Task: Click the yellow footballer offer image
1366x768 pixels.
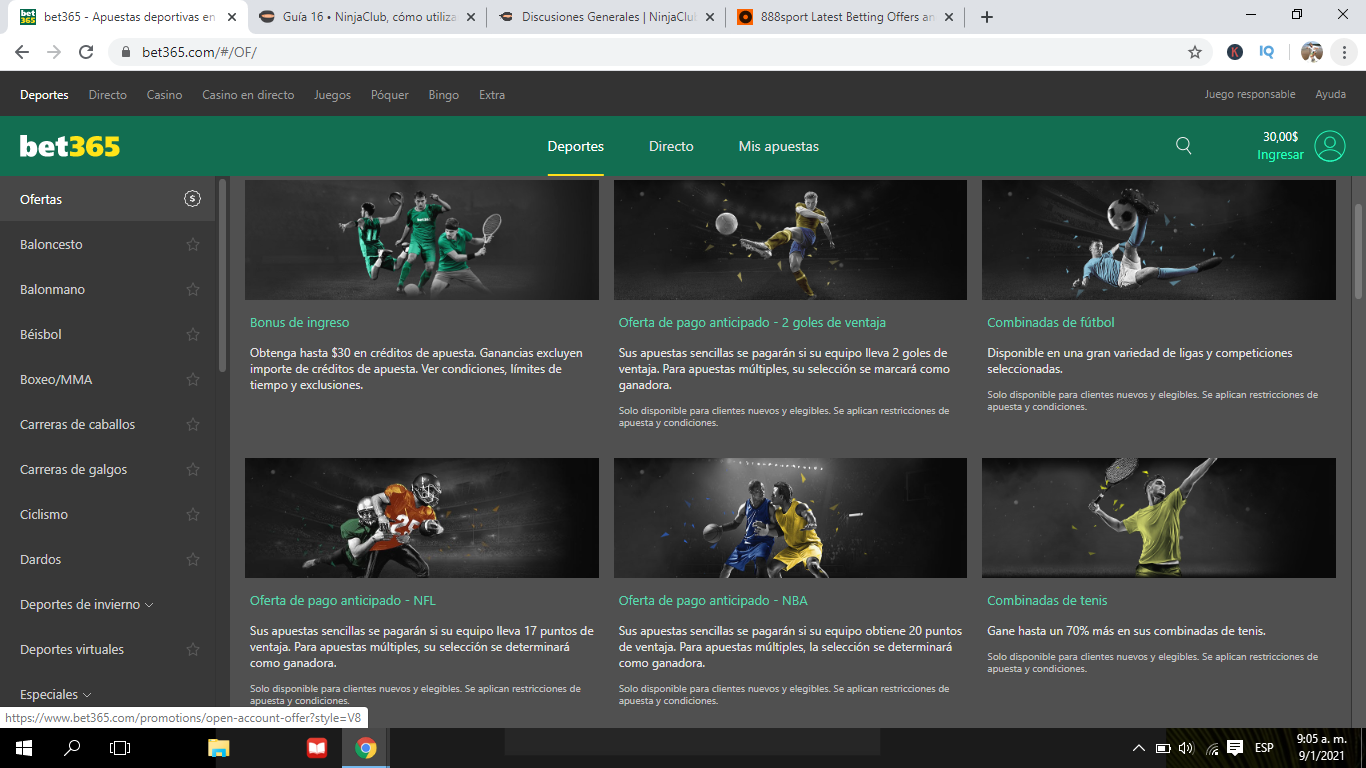Action: pos(790,240)
